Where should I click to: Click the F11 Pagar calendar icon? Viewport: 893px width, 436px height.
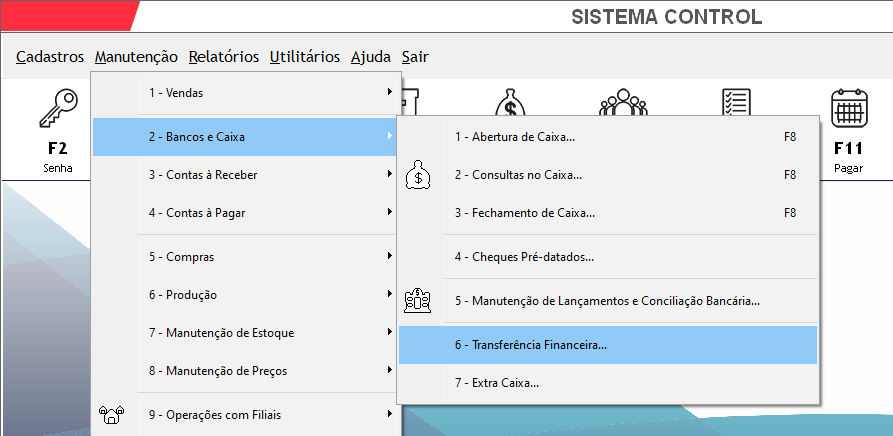[849, 108]
